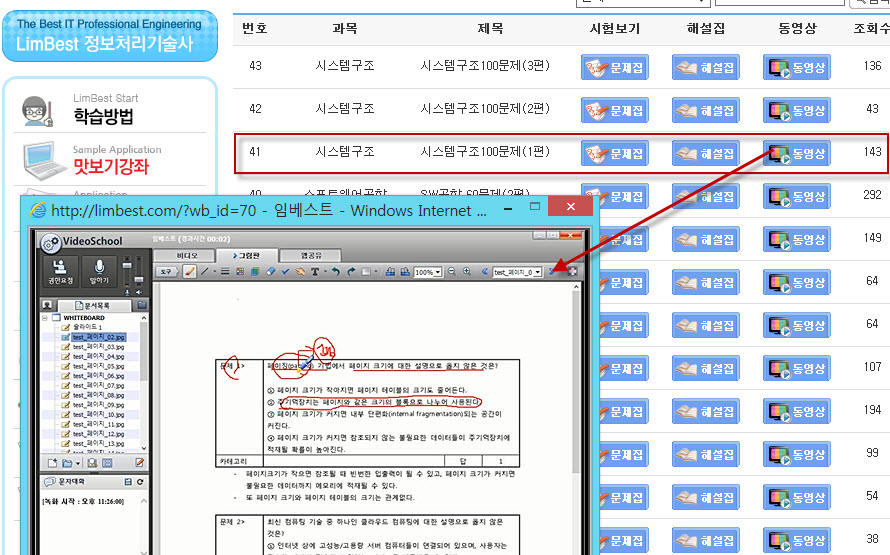Select the 문서목록 tab

point(95,305)
